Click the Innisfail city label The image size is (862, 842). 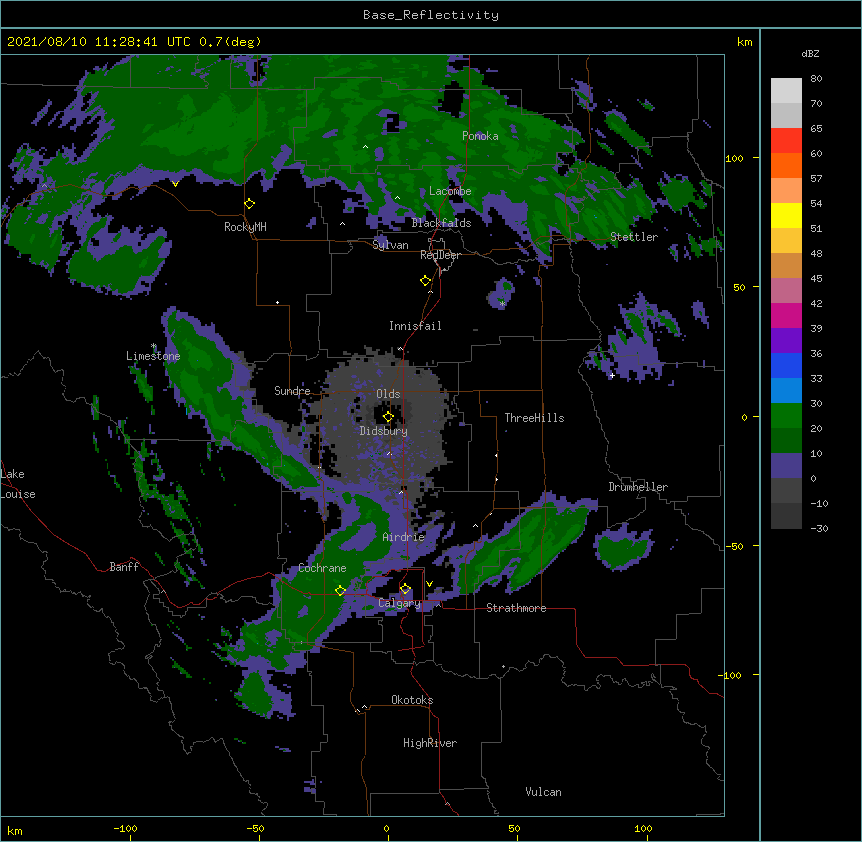tap(415, 326)
